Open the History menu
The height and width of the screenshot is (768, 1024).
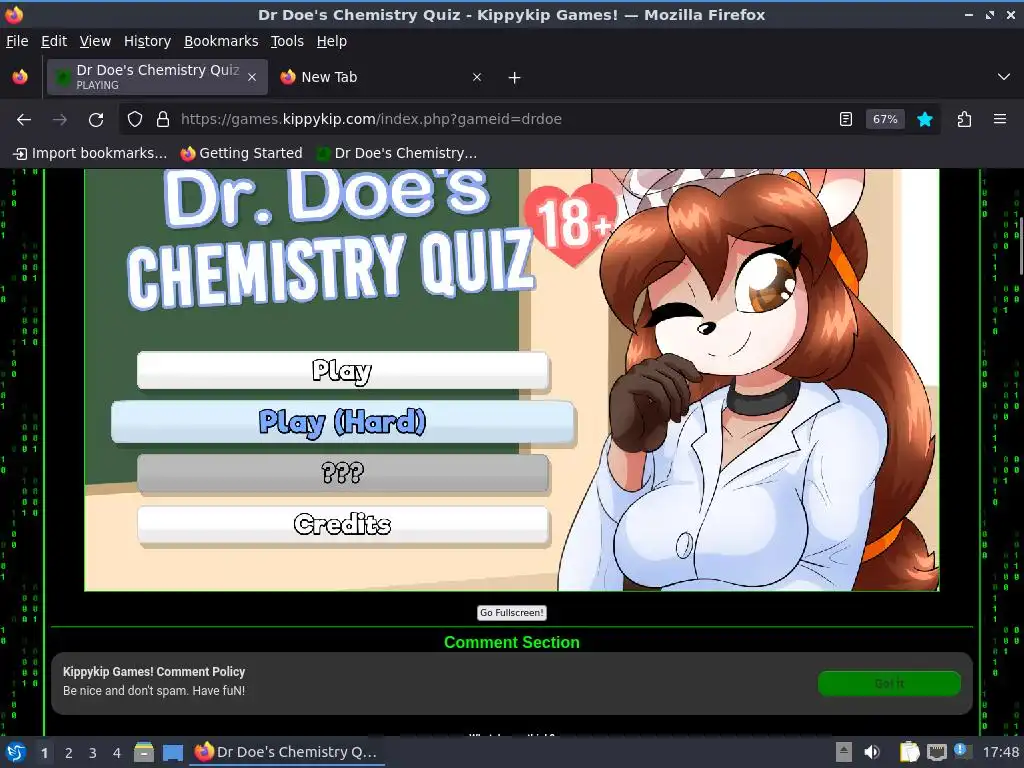(x=147, y=41)
